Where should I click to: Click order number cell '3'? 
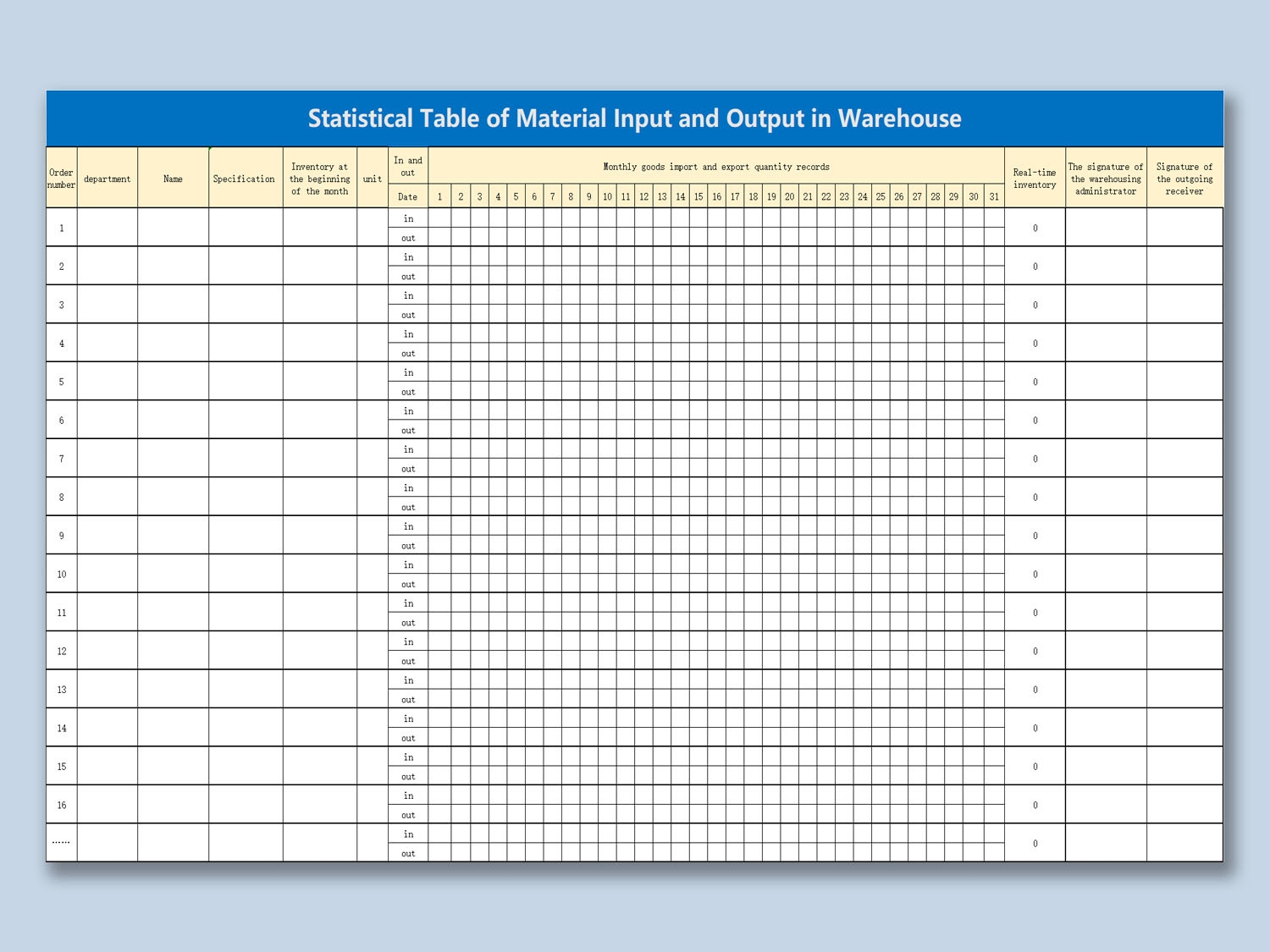tap(62, 305)
